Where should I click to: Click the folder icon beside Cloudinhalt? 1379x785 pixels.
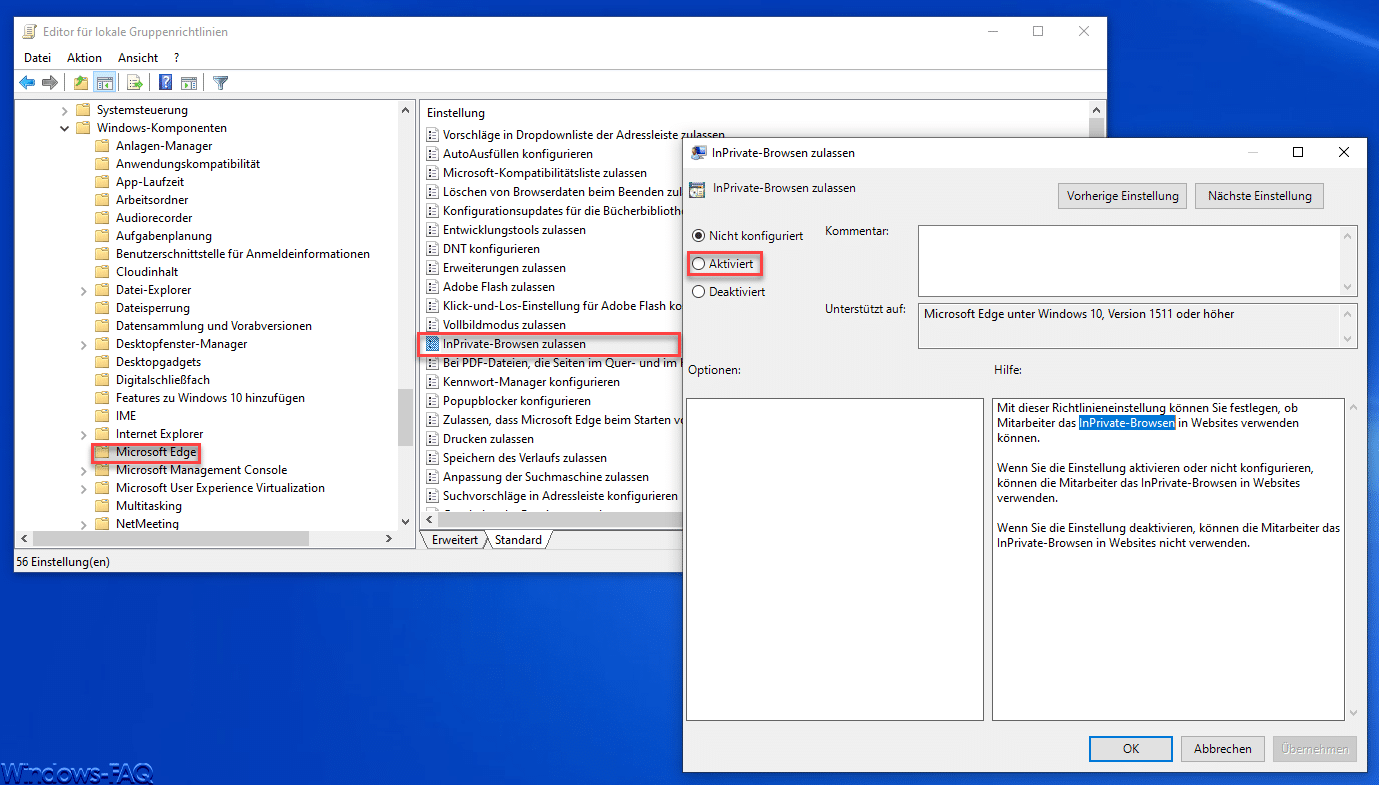pos(101,272)
